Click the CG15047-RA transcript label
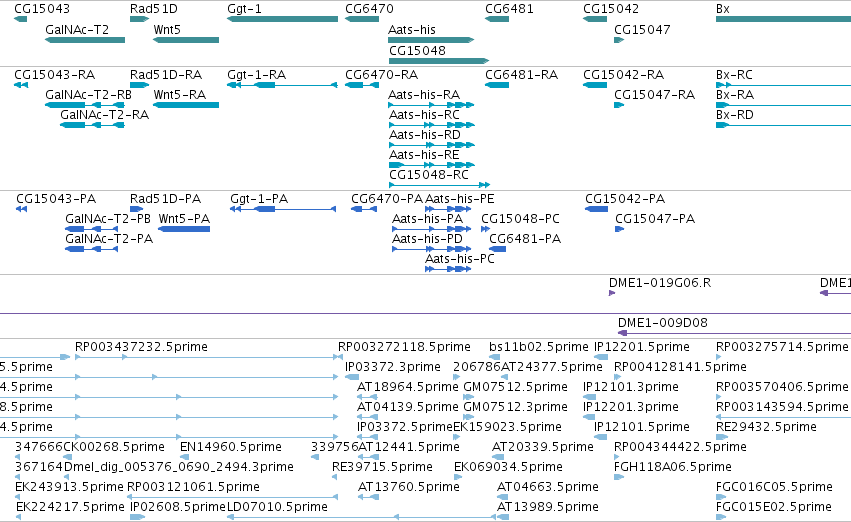Viewport: 851px width, 522px height. [x=655, y=94]
